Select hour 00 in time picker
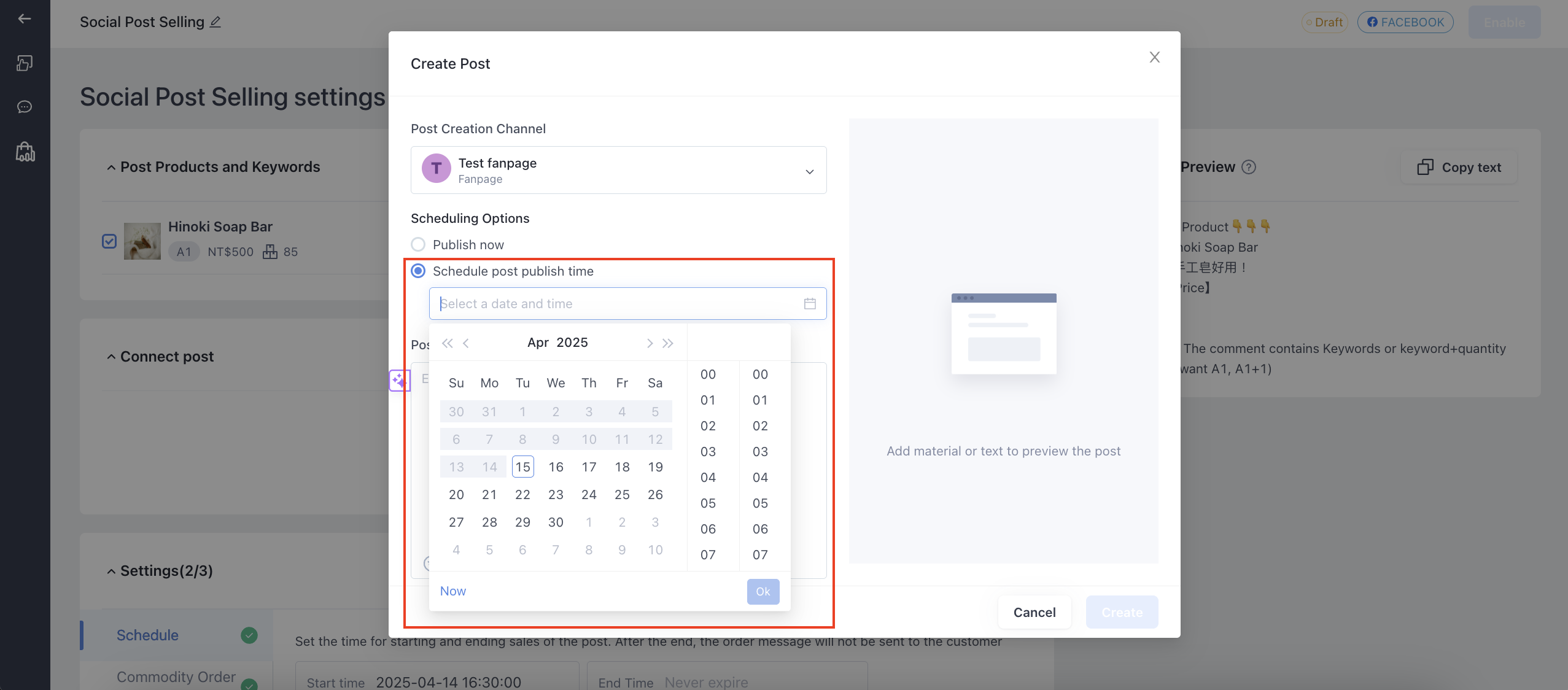The image size is (1568, 690). tap(708, 374)
